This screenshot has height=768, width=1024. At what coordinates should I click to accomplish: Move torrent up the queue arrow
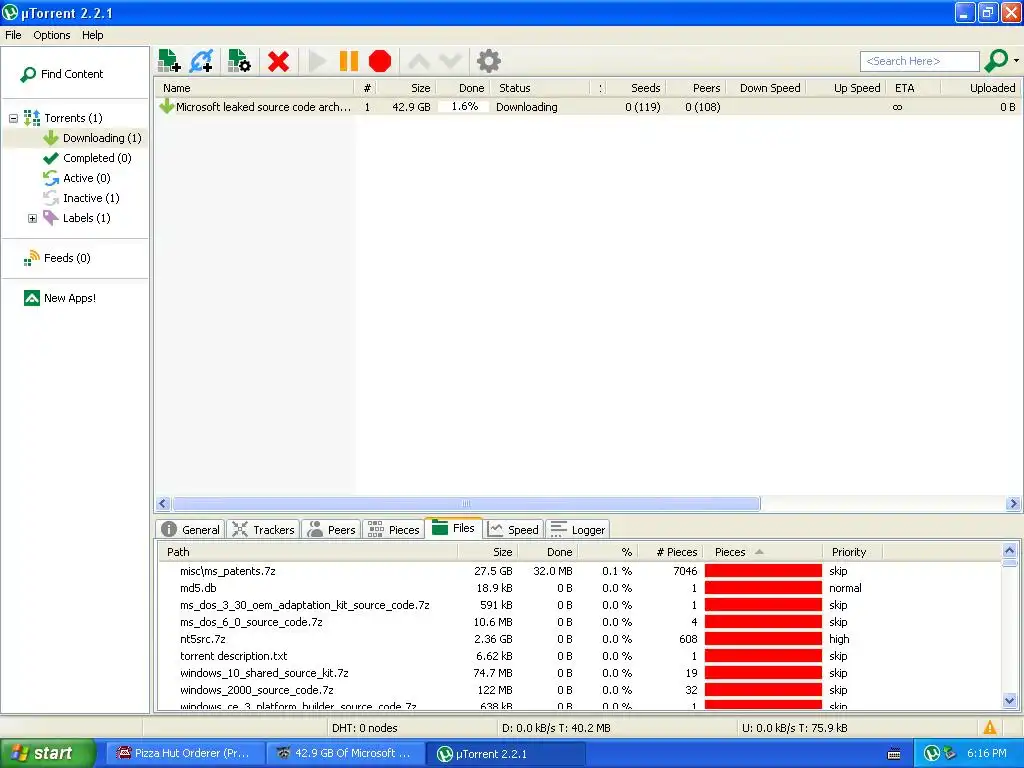pyautogui.click(x=419, y=61)
